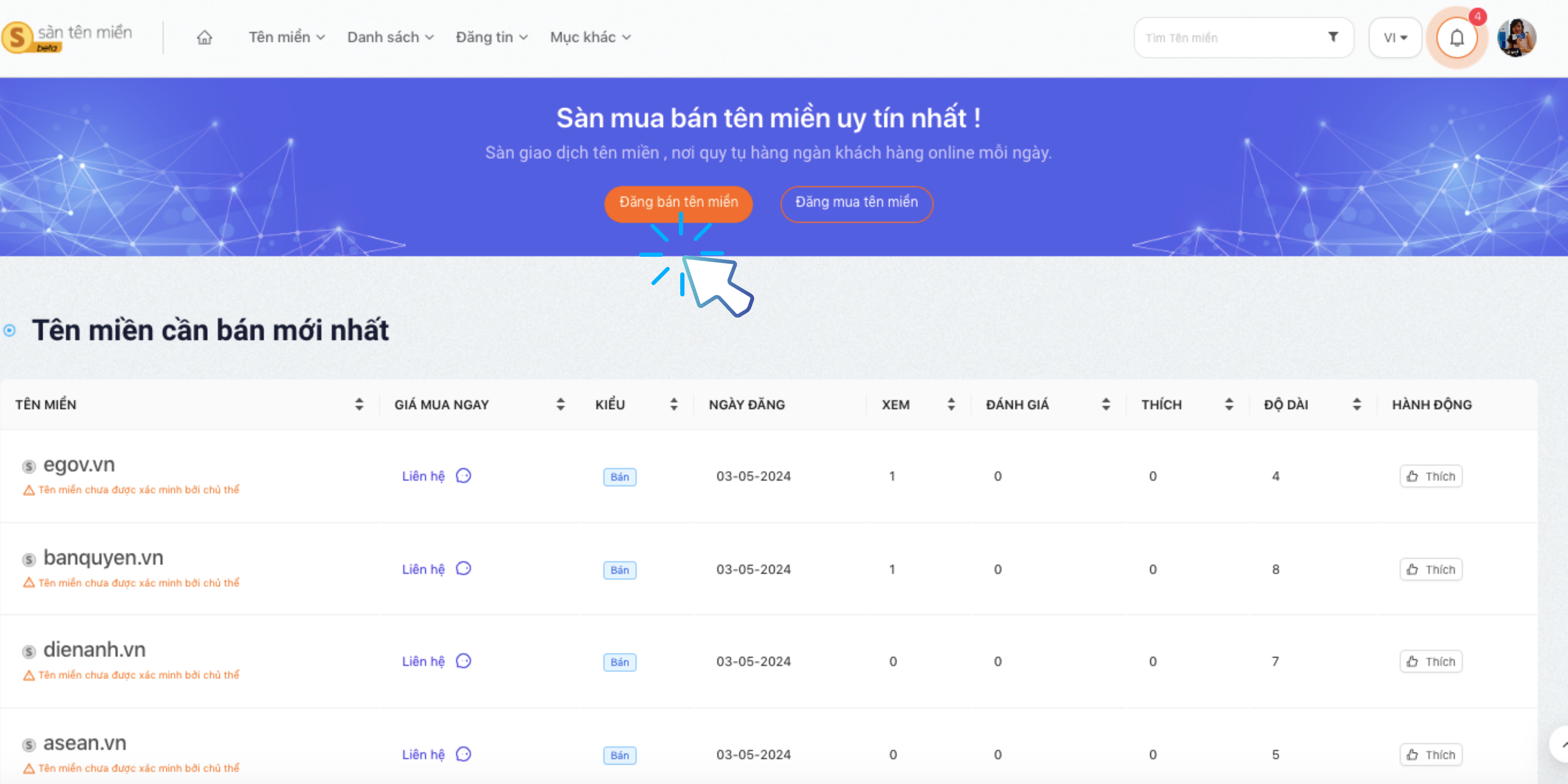1568x784 pixels.
Task: Sort by the TÊN MIỀN column arrows
Action: [x=359, y=404]
